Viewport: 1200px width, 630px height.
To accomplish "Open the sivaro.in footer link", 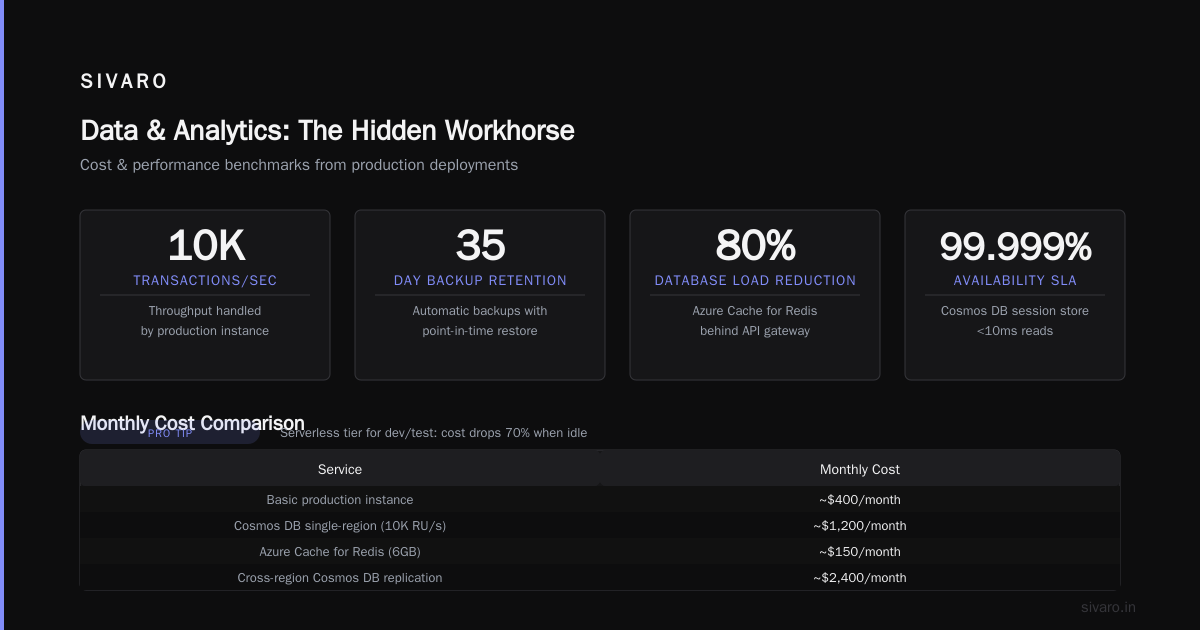I will [1109, 607].
